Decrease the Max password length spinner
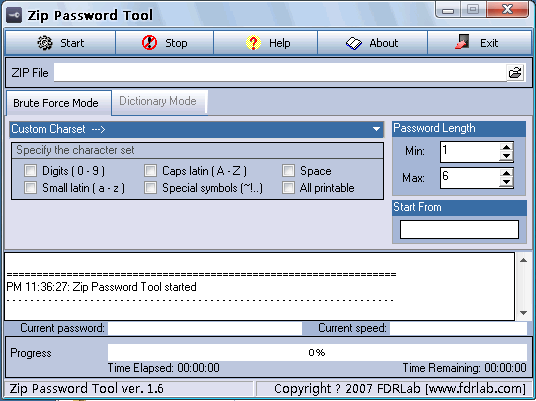This screenshot has height=401, width=536. tap(506, 182)
